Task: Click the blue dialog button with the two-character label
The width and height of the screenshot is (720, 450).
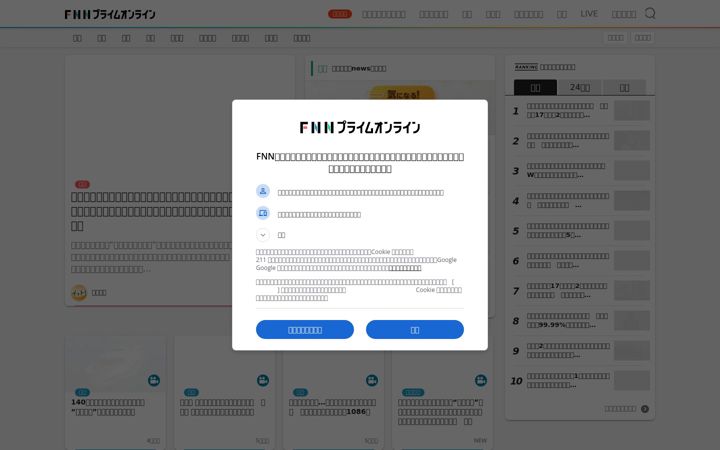Action: coord(415,330)
